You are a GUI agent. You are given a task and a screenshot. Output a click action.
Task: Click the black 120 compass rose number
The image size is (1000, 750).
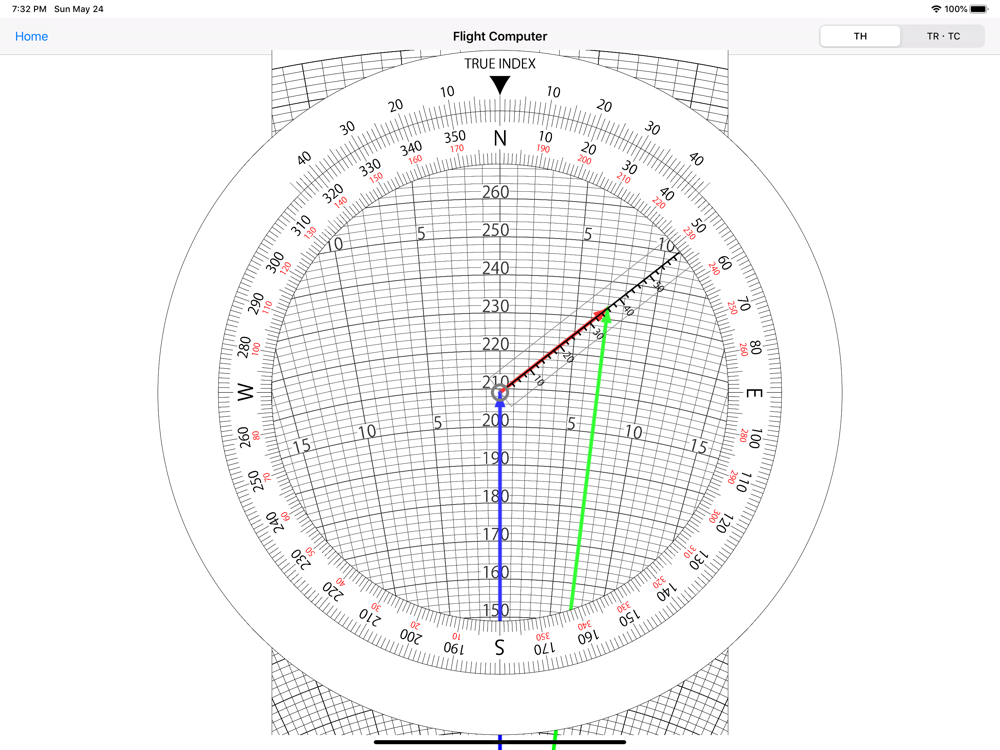point(723,524)
